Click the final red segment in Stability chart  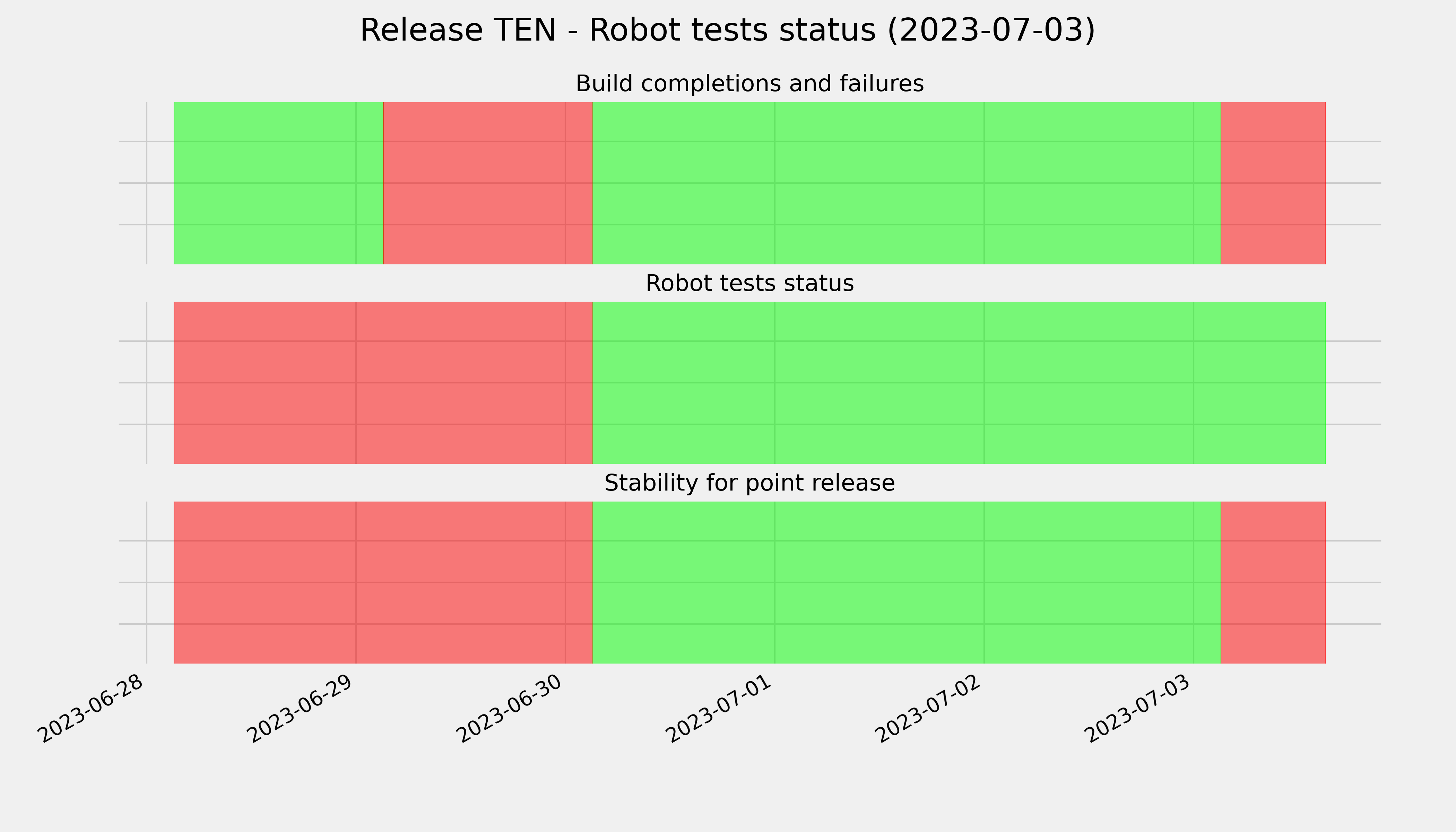pos(1273,582)
